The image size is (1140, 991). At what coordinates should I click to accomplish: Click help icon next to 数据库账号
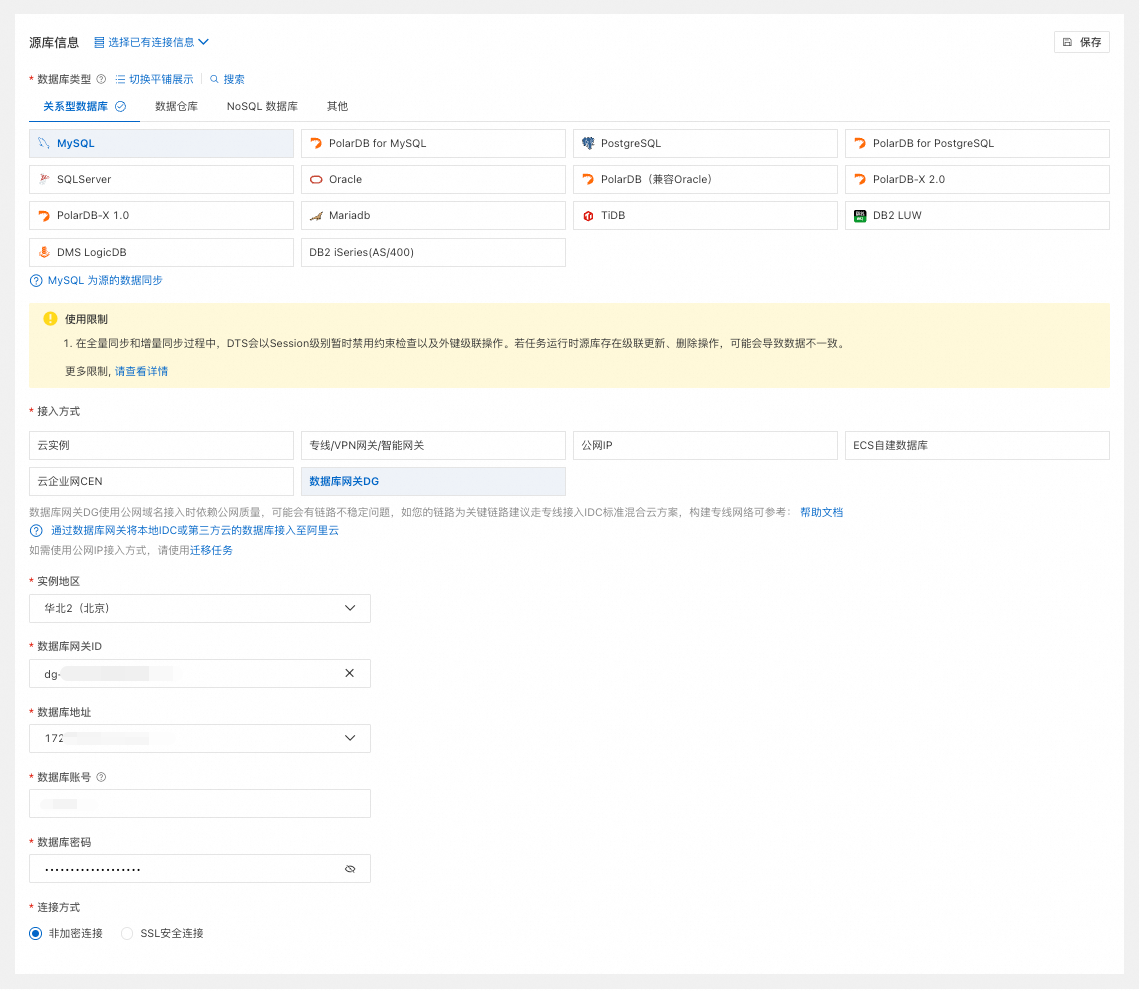(x=101, y=777)
